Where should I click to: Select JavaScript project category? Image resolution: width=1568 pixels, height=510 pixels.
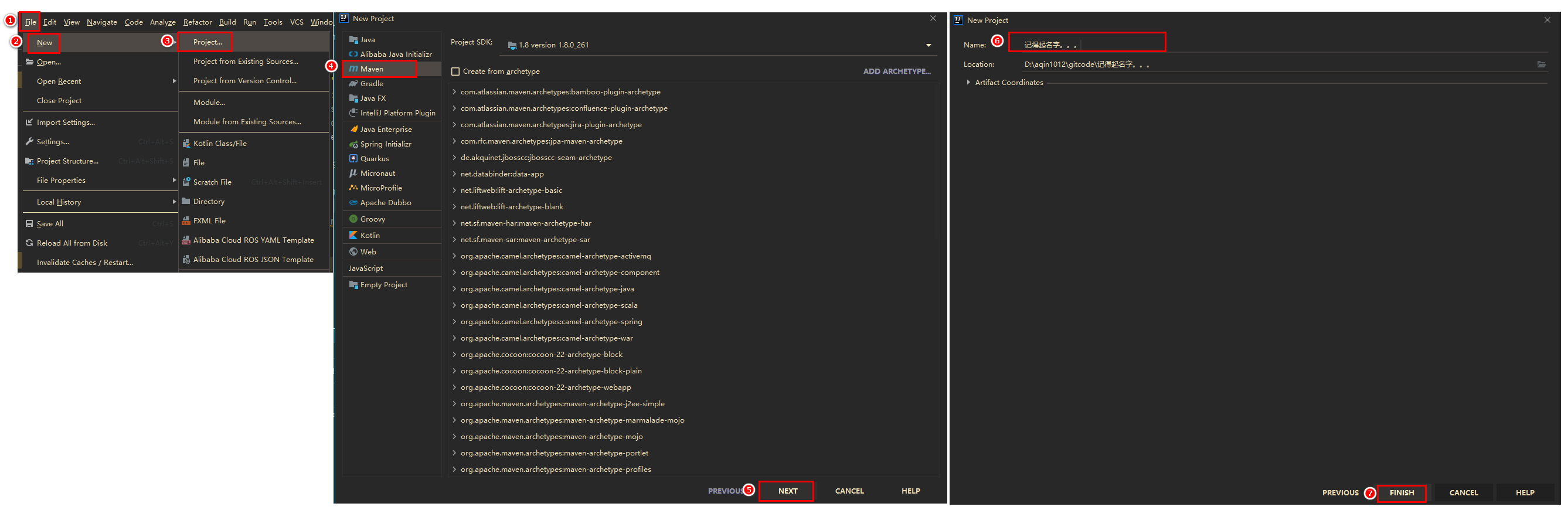pyautogui.click(x=392, y=268)
